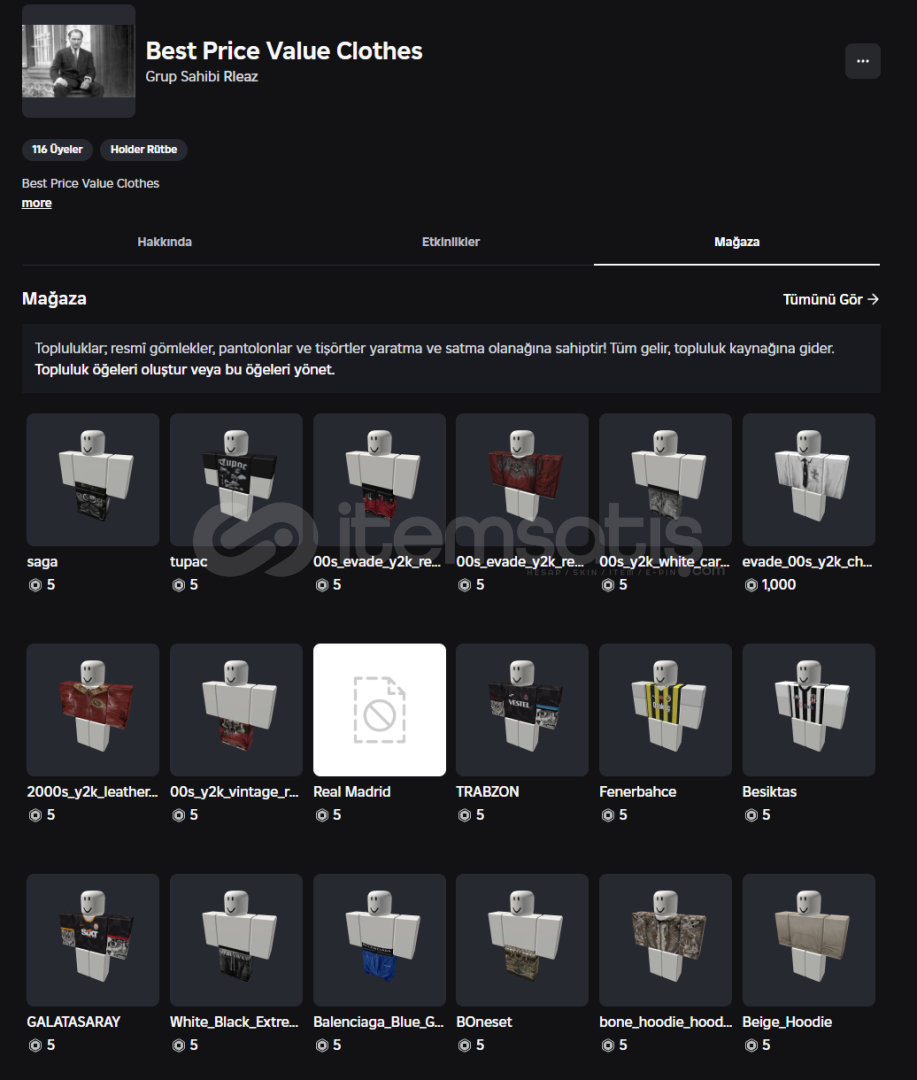Click the BOneset item name
The image size is (917, 1080).
click(484, 1022)
